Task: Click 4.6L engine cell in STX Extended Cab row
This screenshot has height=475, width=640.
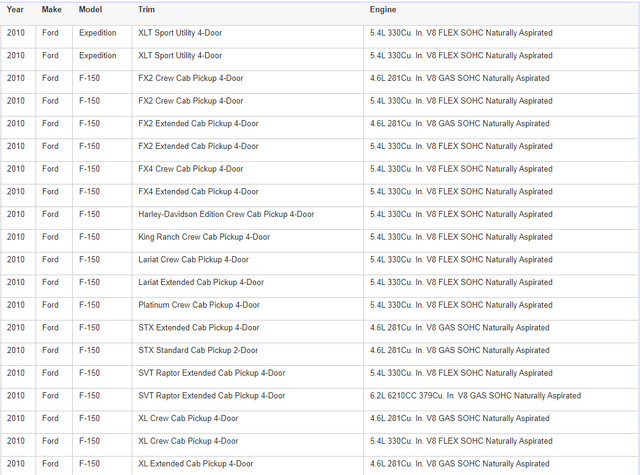Action: (x=460, y=328)
